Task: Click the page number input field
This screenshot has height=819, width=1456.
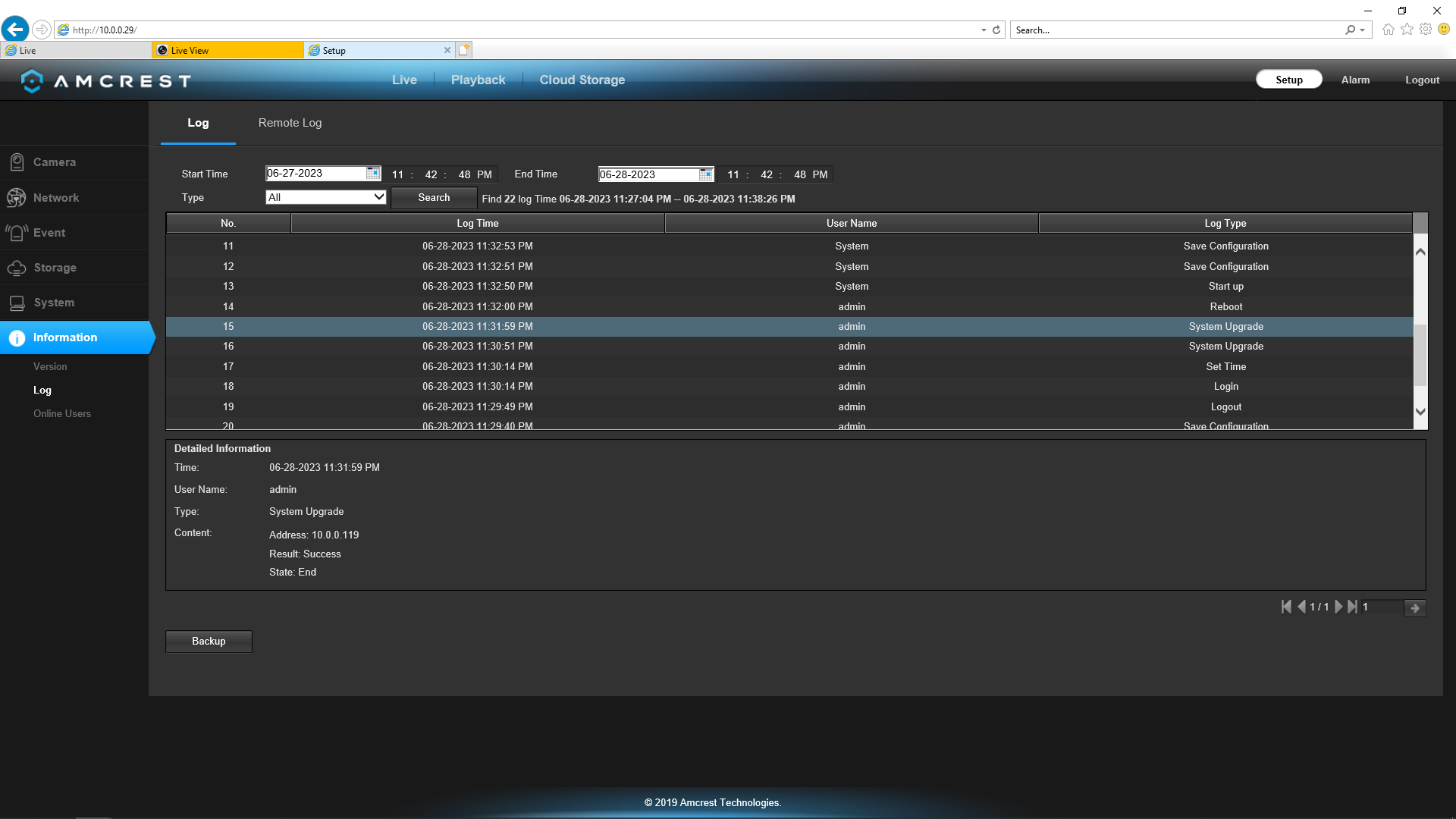Action: pos(1381,607)
